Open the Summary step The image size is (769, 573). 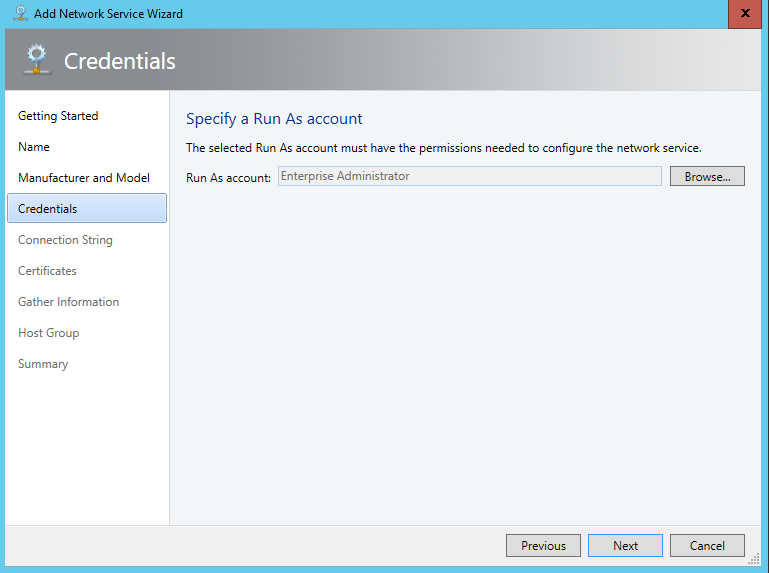pos(43,364)
